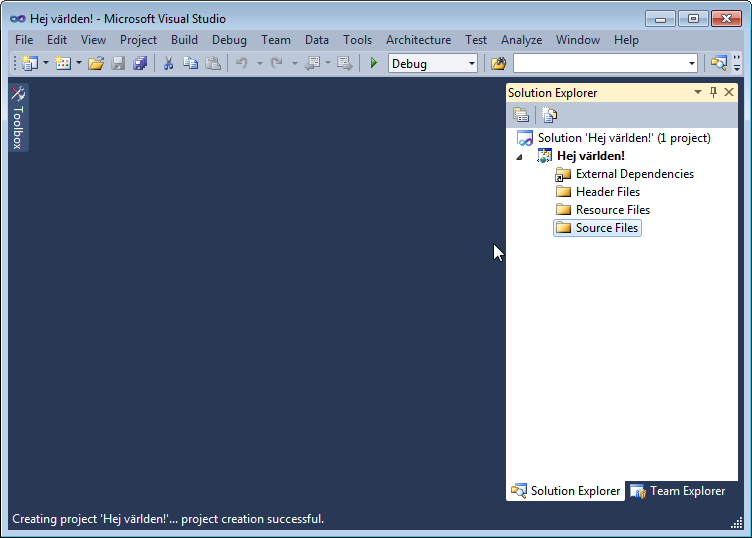Click the Add New Item toolbar icon
752x538 pixels.
click(63, 63)
